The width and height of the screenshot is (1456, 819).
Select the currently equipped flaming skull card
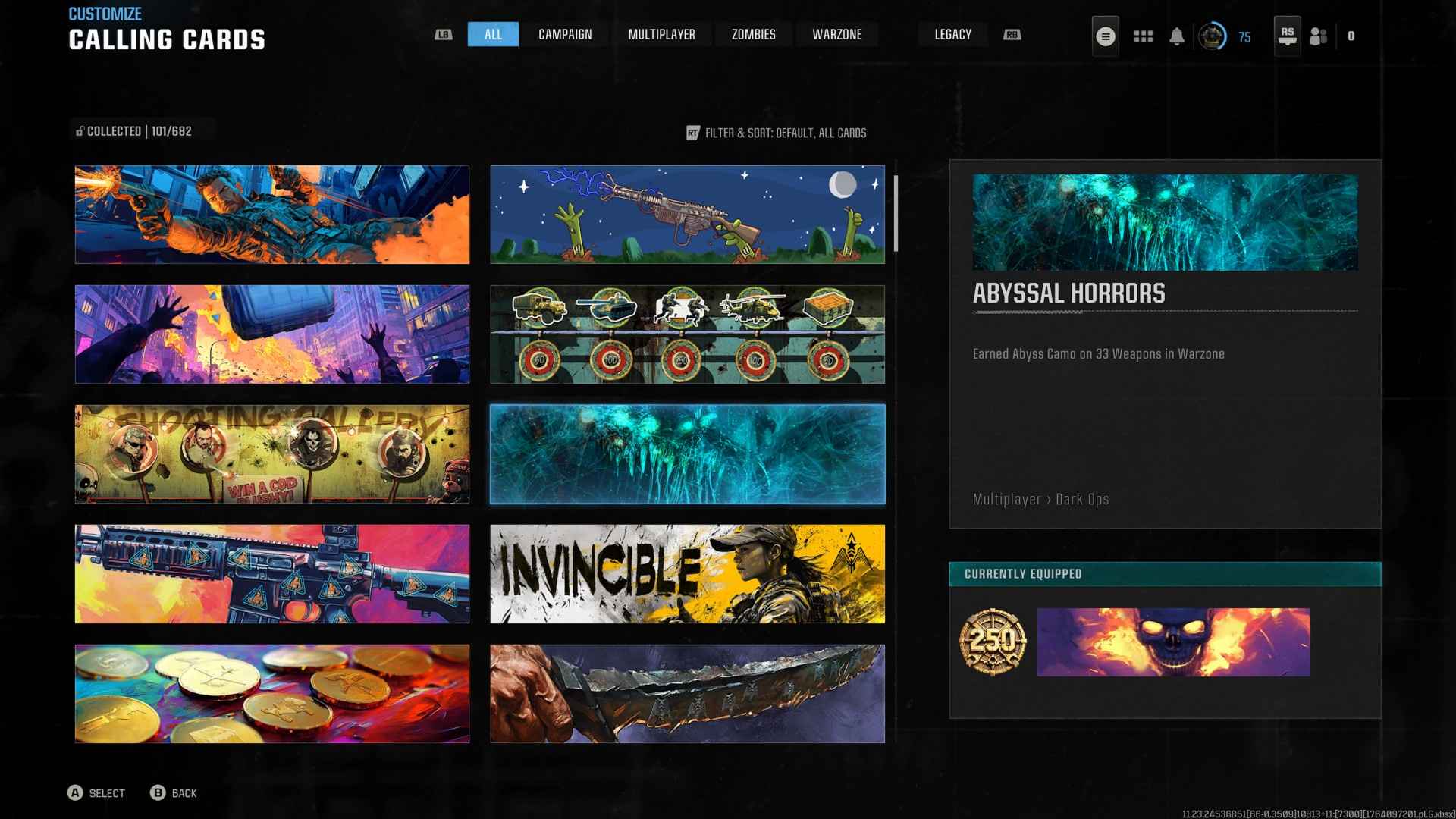pyautogui.click(x=1173, y=642)
